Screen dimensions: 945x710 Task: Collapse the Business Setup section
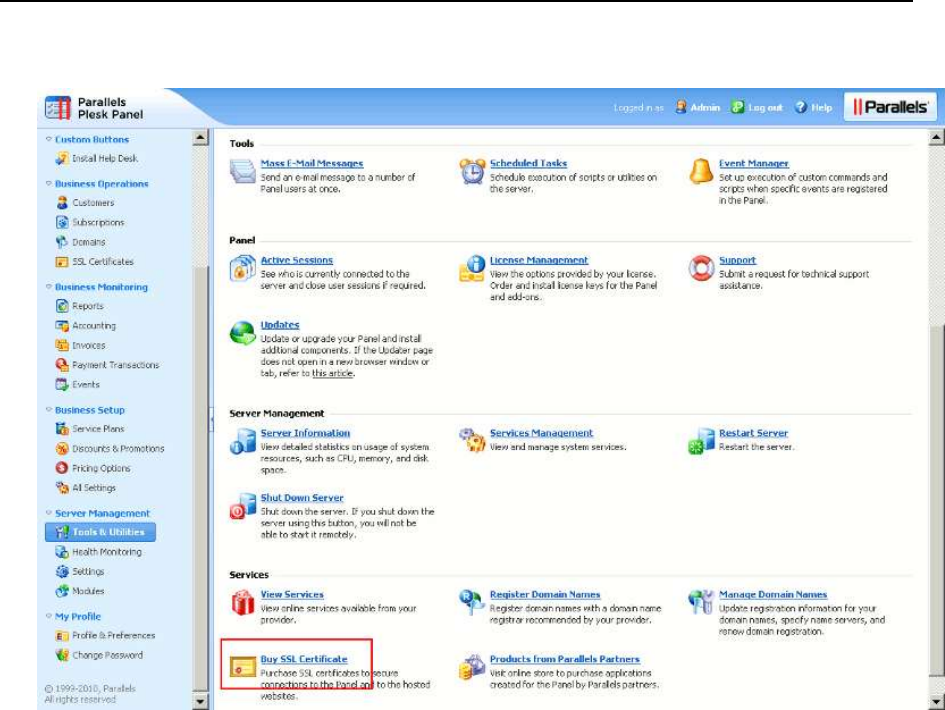(49, 410)
